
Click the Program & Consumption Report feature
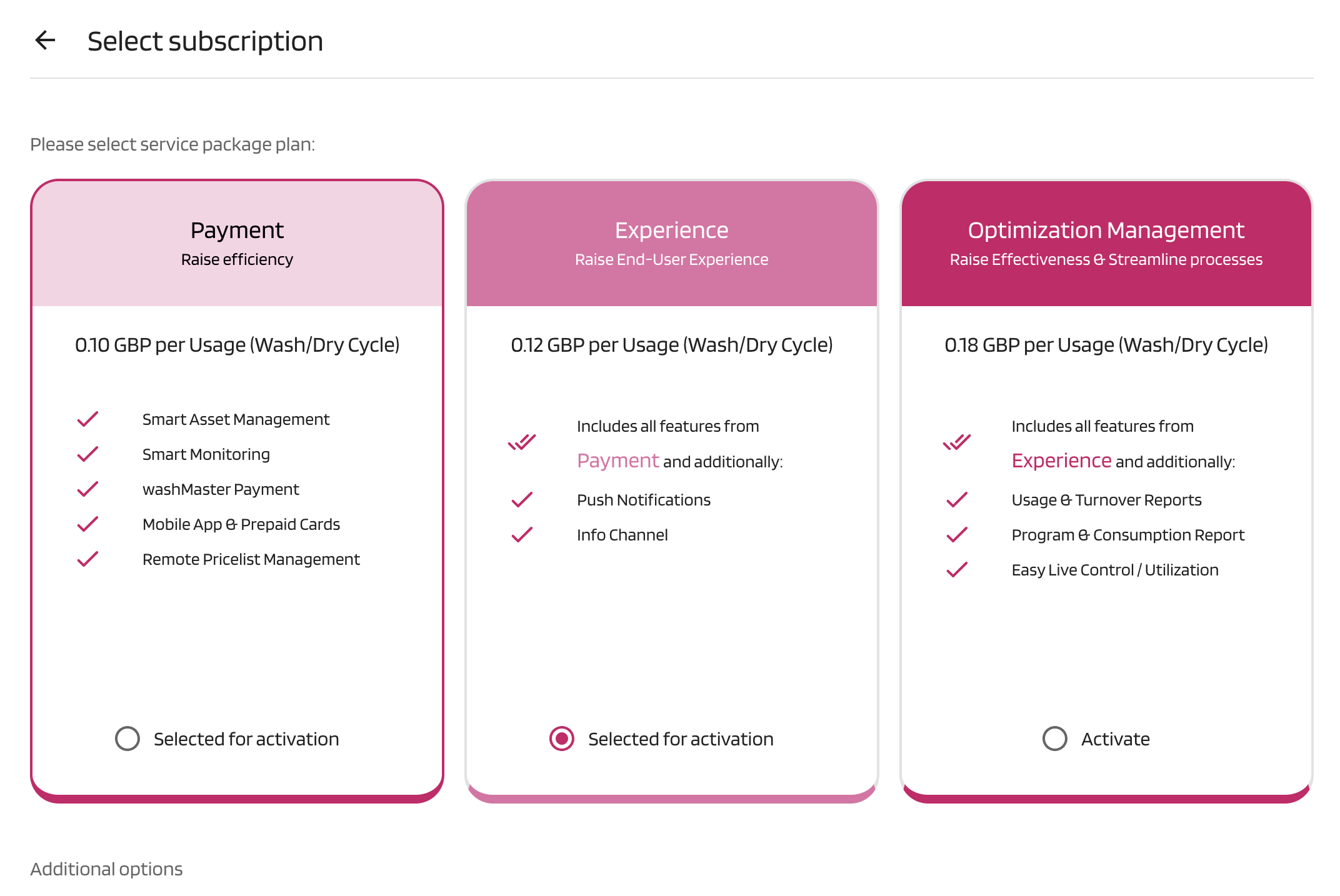(1127, 535)
